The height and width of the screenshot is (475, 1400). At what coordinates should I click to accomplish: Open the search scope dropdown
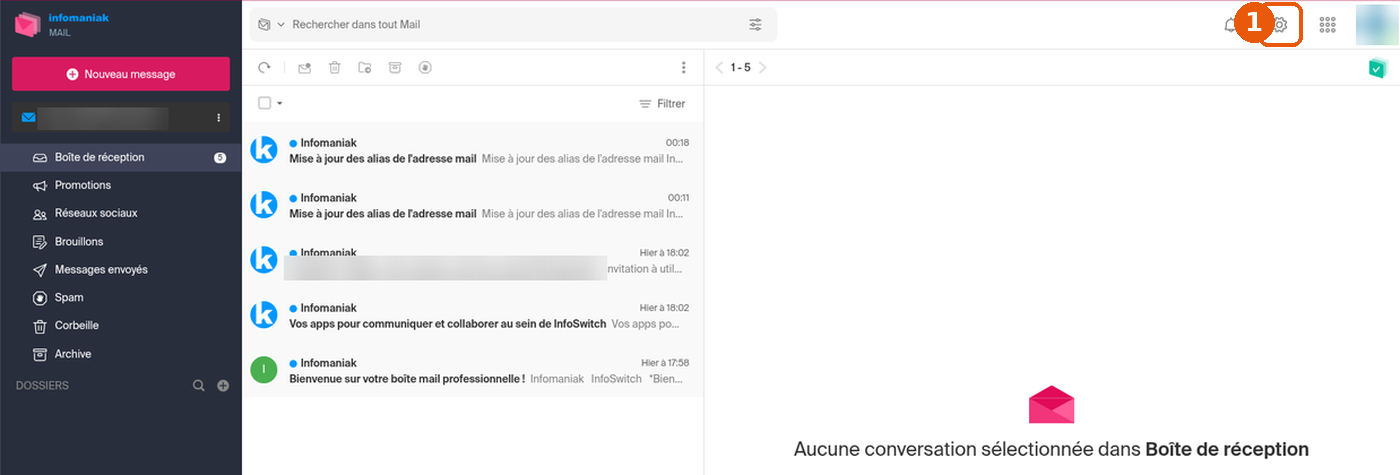[271, 24]
